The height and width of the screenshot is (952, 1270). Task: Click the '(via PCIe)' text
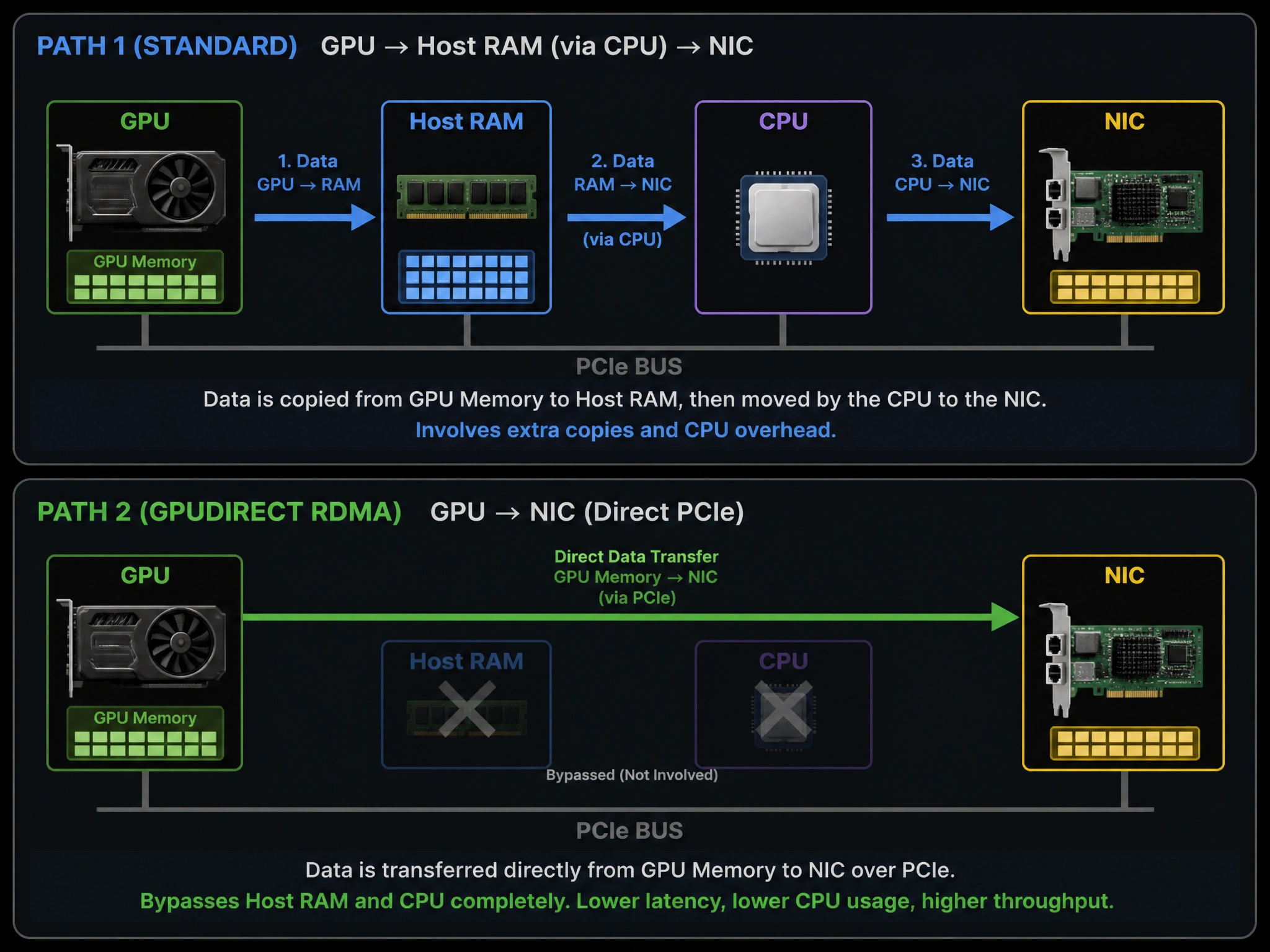pyautogui.click(x=637, y=597)
